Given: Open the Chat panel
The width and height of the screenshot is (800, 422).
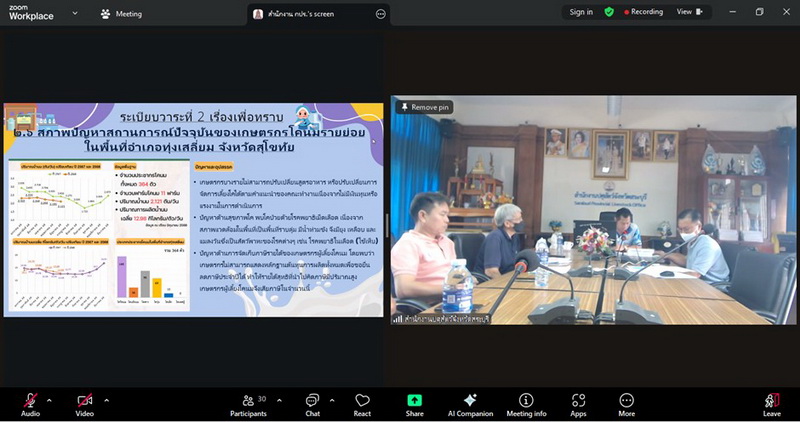Looking at the screenshot, I should 312,403.
